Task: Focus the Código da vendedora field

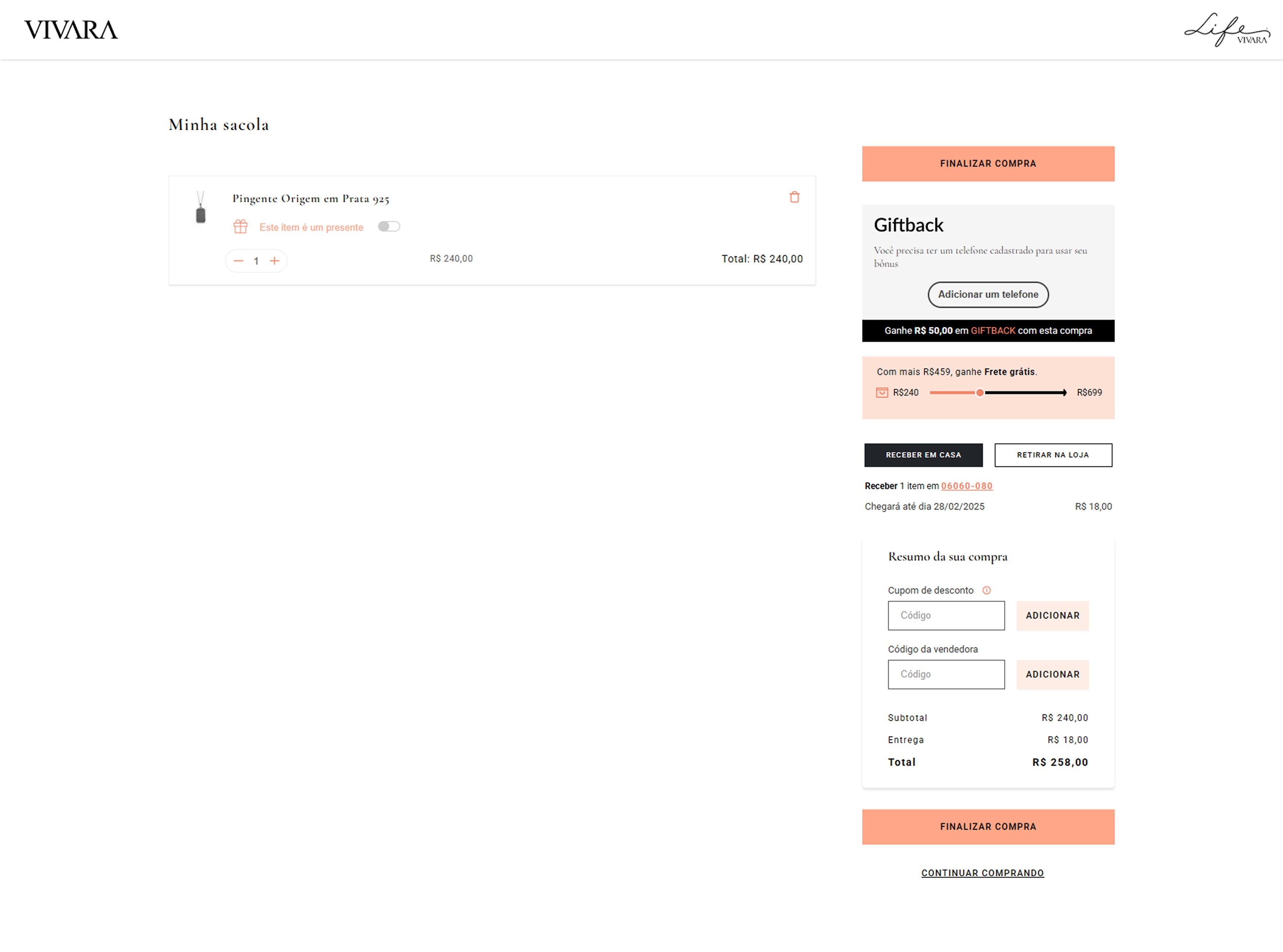Action: tap(946, 674)
